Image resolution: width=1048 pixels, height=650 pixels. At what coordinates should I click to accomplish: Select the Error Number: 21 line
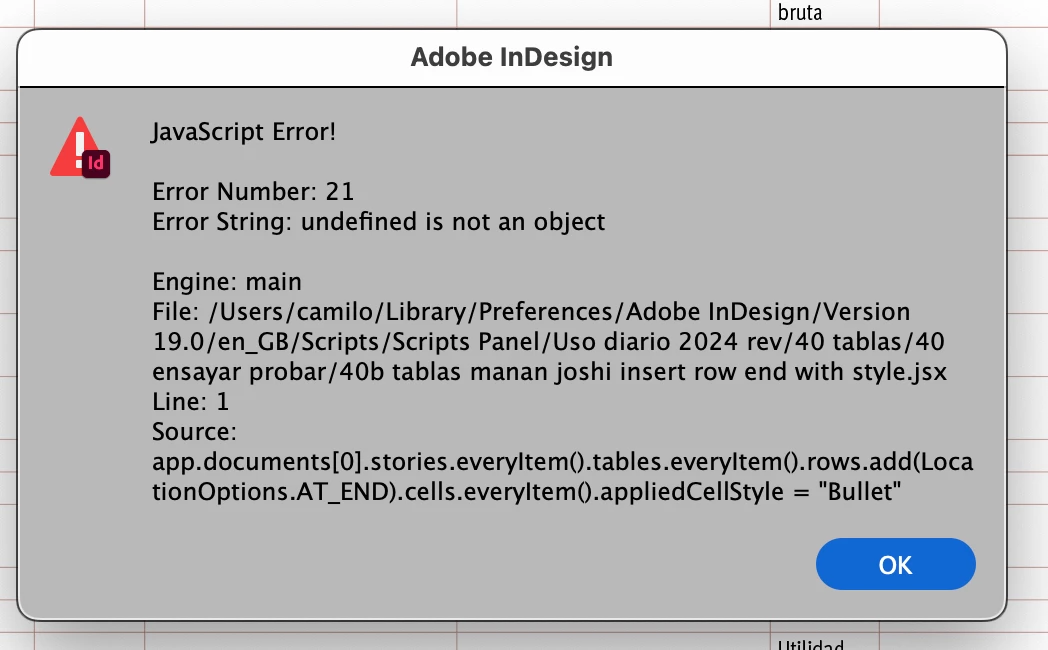pos(253,192)
